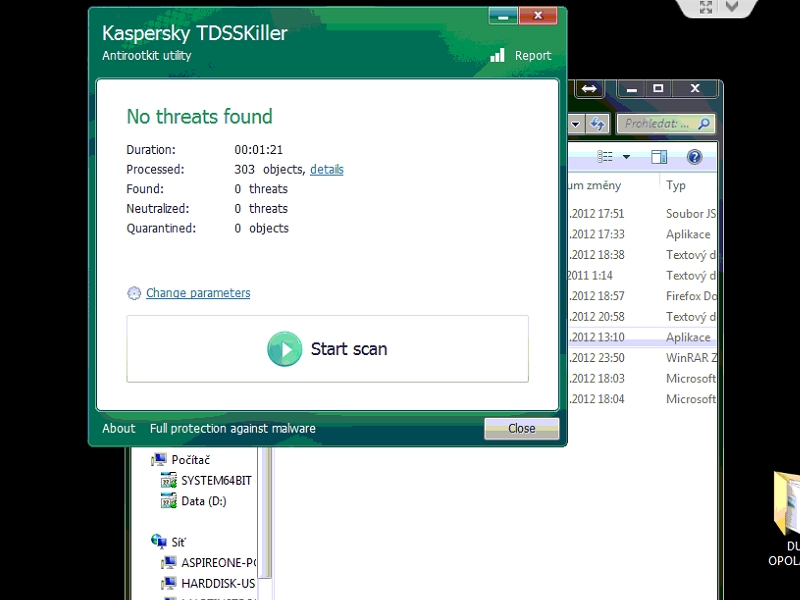Click the Počítač computer icon
Screen dimensions: 800x600
coord(159,460)
